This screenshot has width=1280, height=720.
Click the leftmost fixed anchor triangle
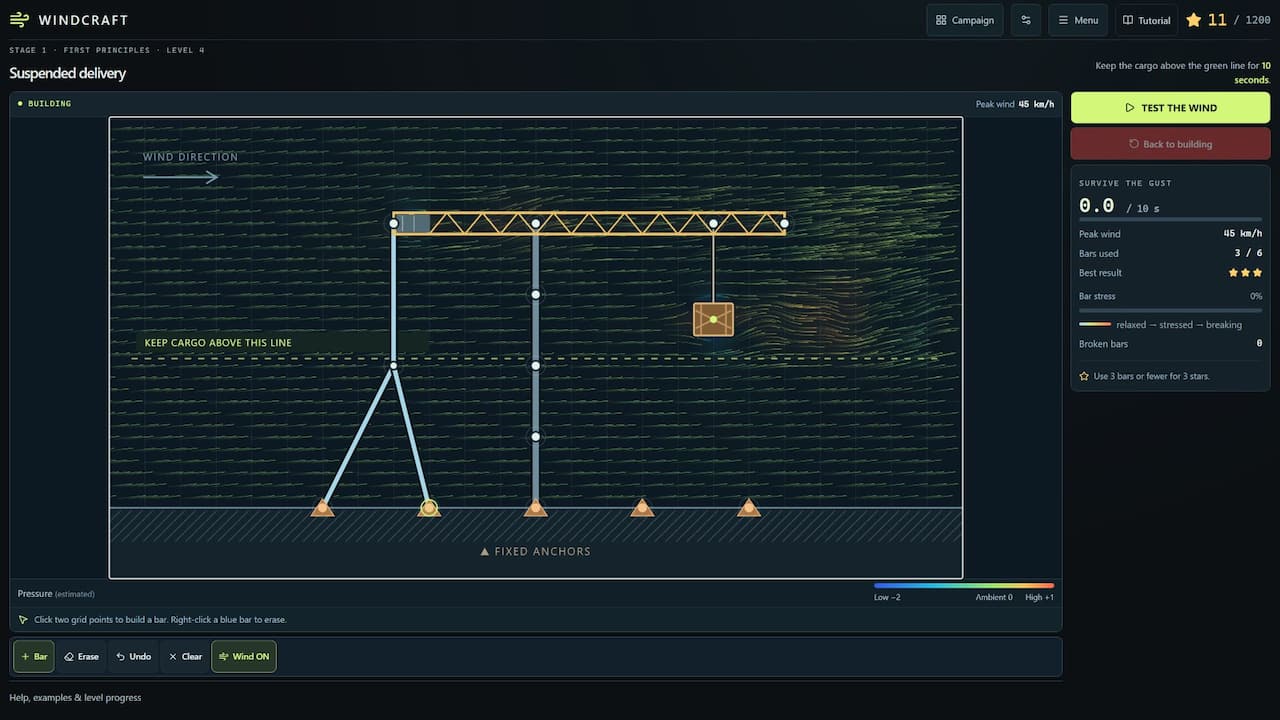pyautogui.click(x=322, y=508)
